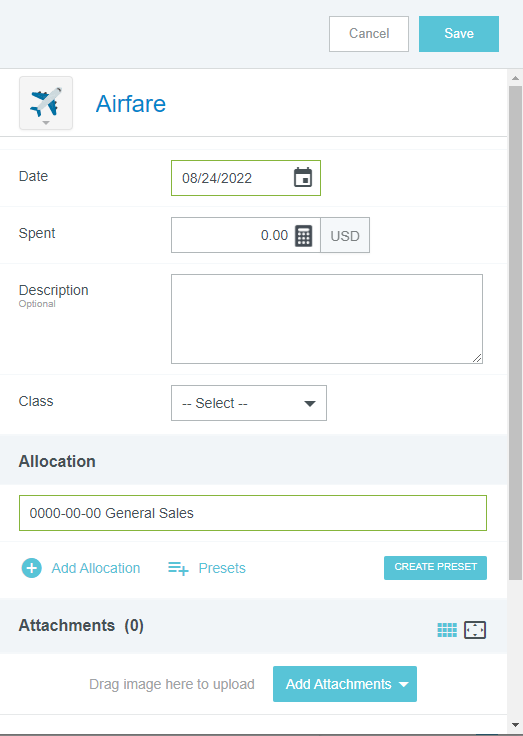
Task: Open the date picker calendar icon
Action: click(x=303, y=177)
